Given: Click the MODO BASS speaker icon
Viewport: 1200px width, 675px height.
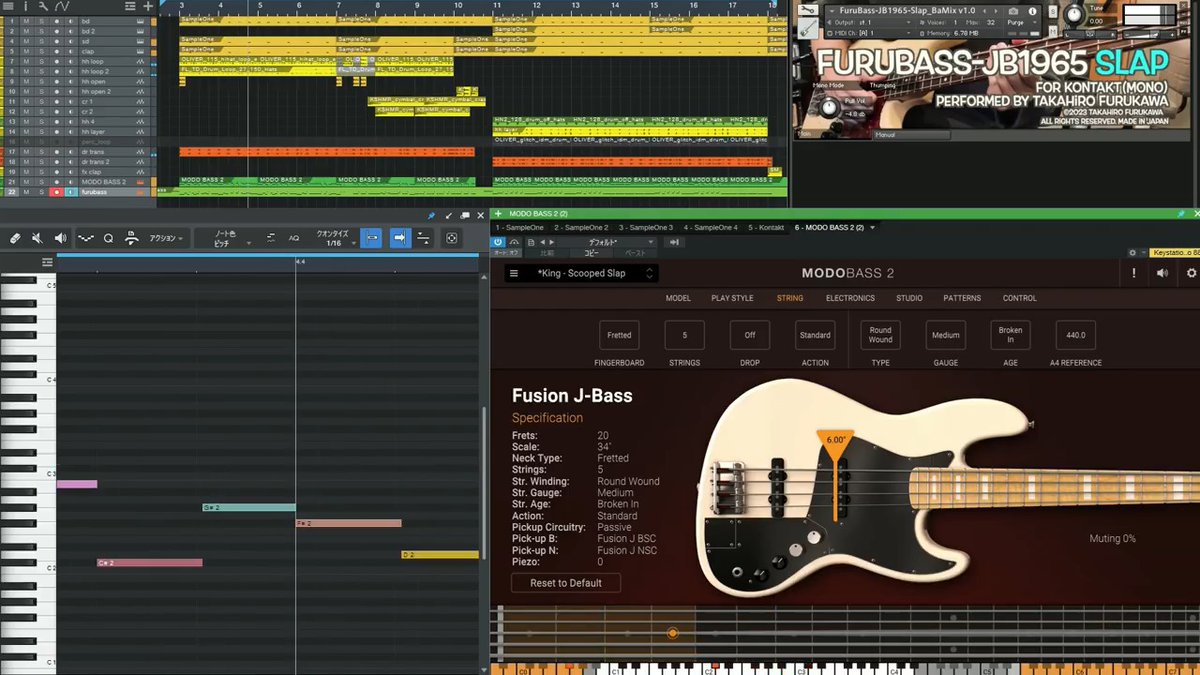Looking at the screenshot, I should point(1162,273).
